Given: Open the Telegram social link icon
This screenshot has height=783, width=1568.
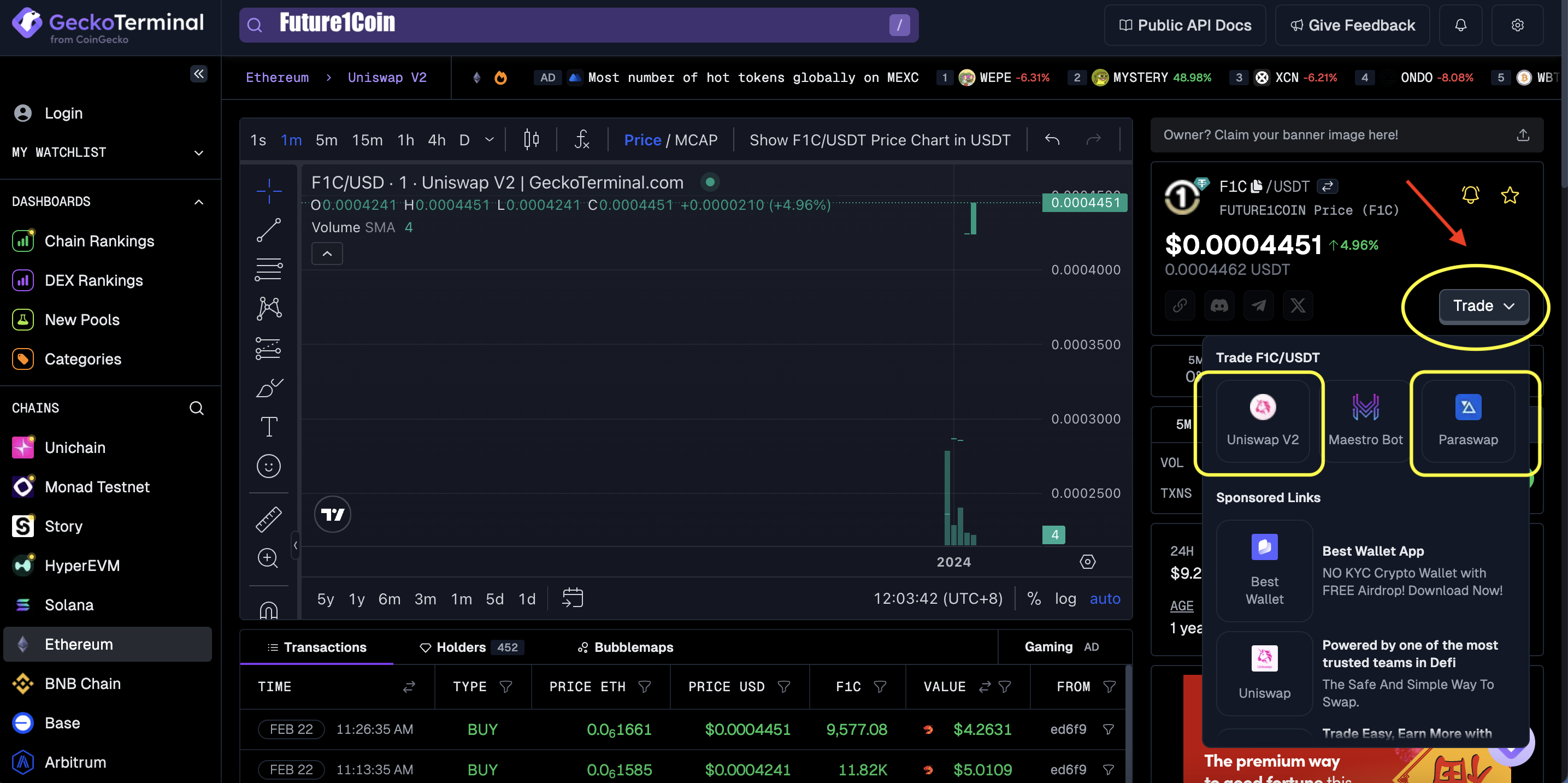Looking at the screenshot, I should (x=1258, y=305).
